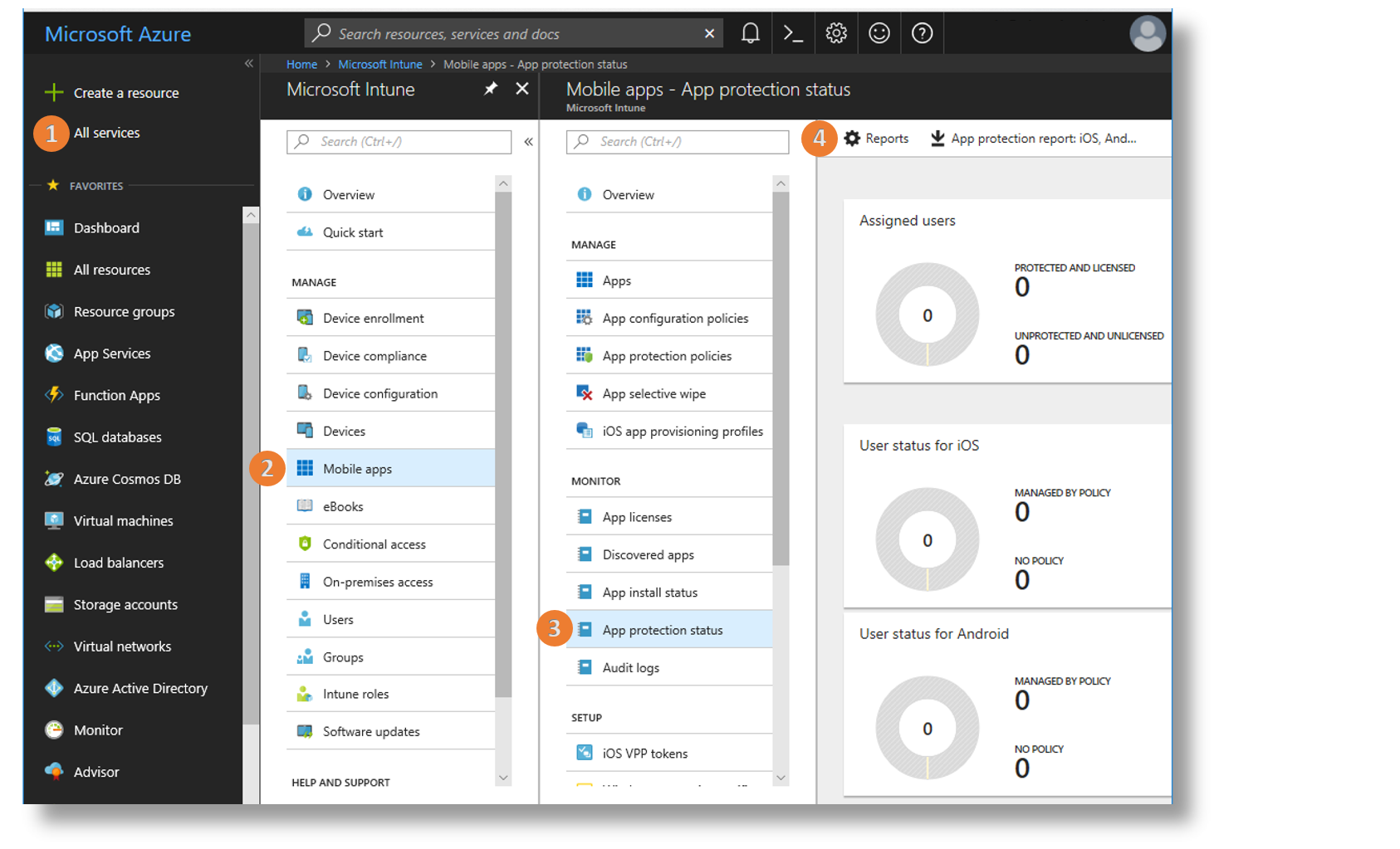
Task: Launch Cloud Shell from top bar
Action: (793, 33)
